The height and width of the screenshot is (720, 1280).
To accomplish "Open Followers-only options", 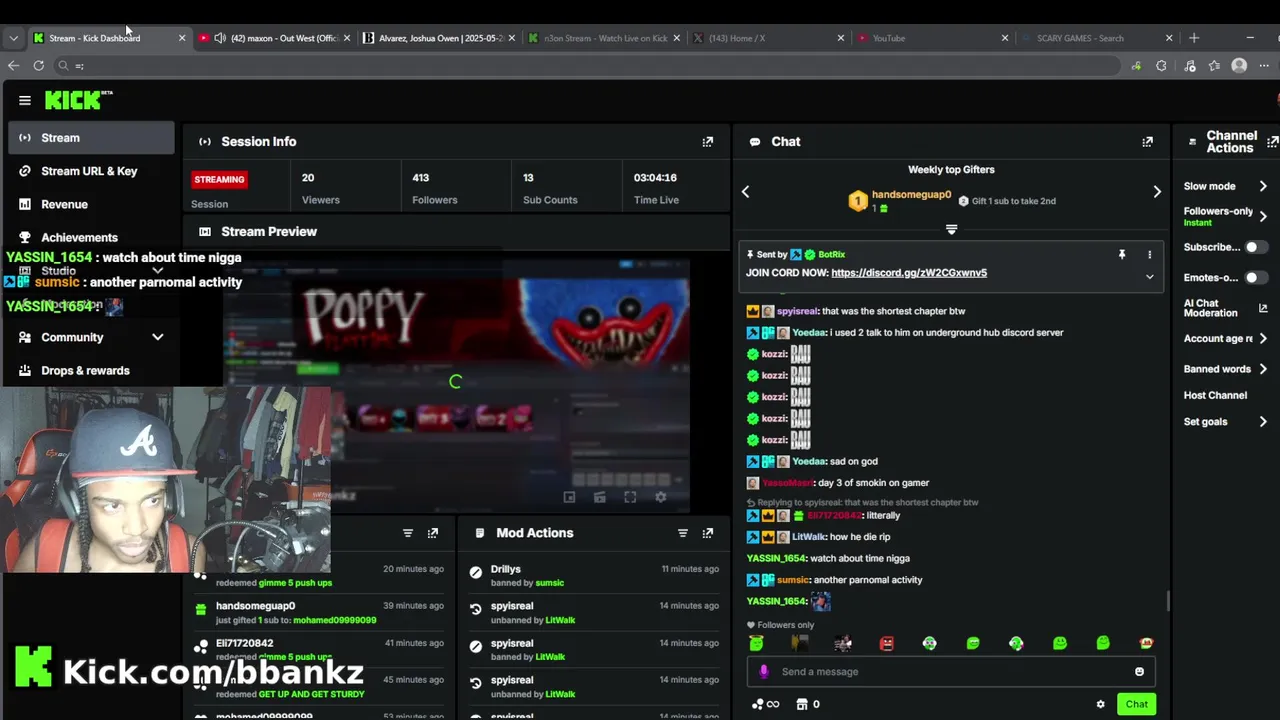I will [x=1225, y=216].
